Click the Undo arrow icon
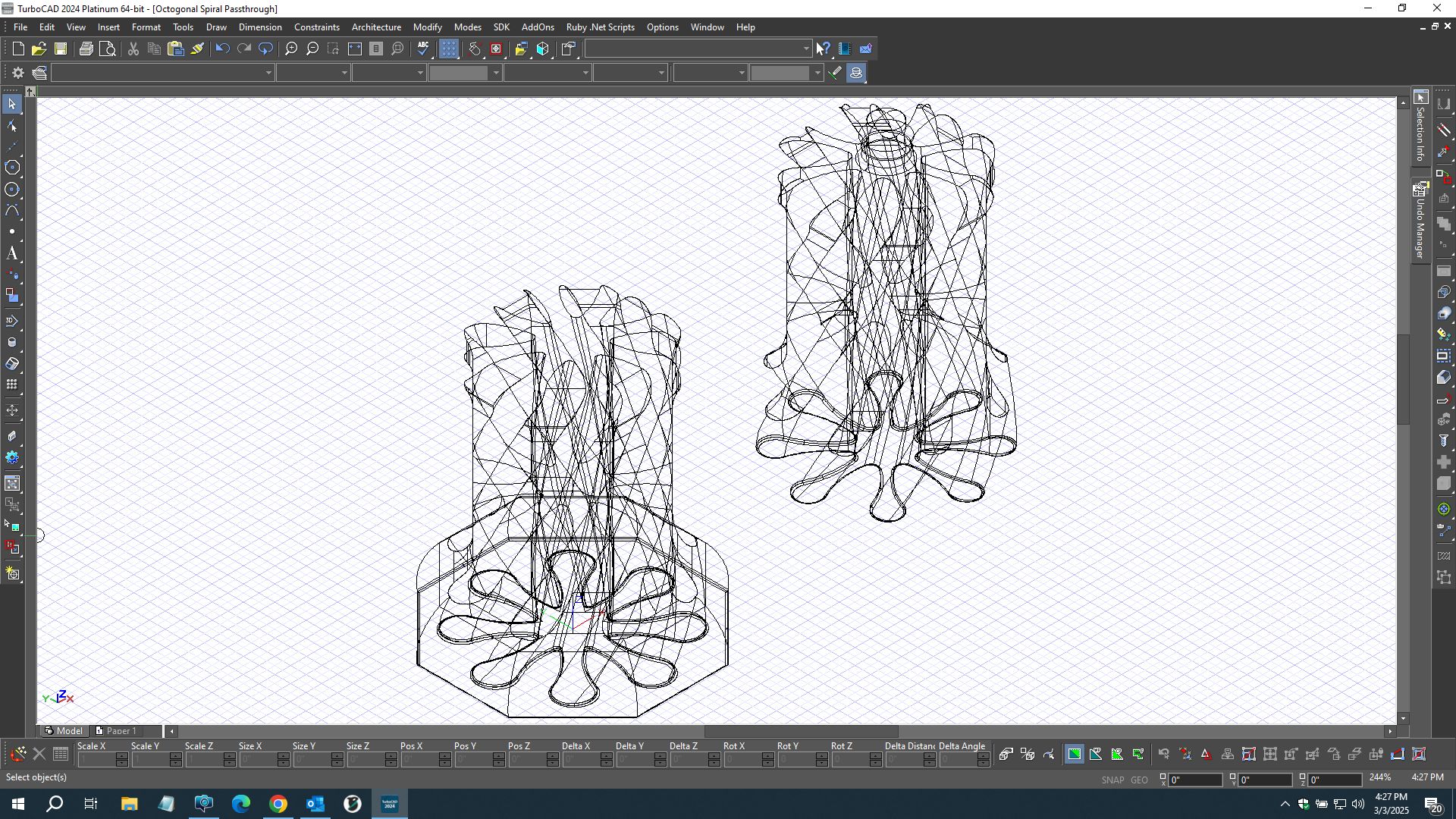Image resolution: width=1456 pixels, height=819 pixels. tap(222, 49)
